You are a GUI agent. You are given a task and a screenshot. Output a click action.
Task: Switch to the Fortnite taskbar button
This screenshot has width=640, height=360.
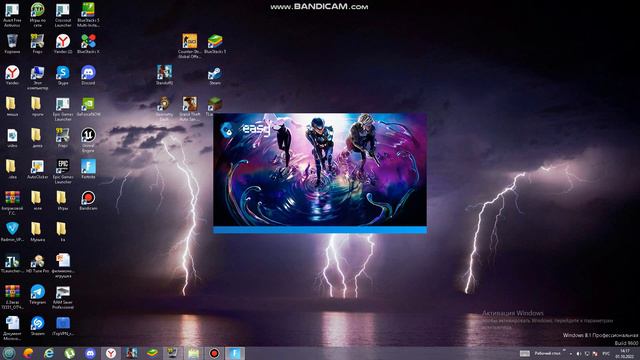[x=235, y=353]
